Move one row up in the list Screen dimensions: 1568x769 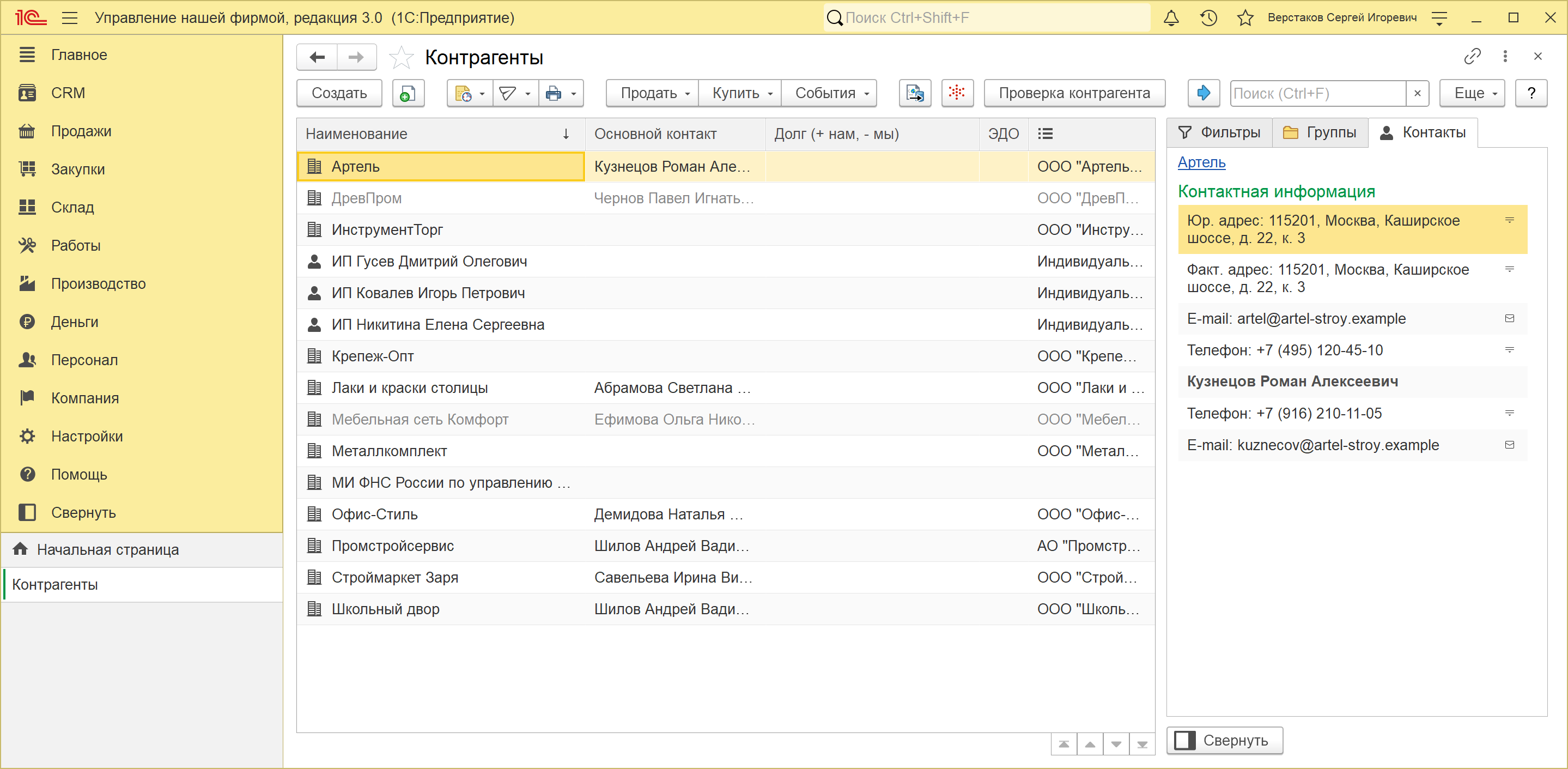[x=1090, y=744]
